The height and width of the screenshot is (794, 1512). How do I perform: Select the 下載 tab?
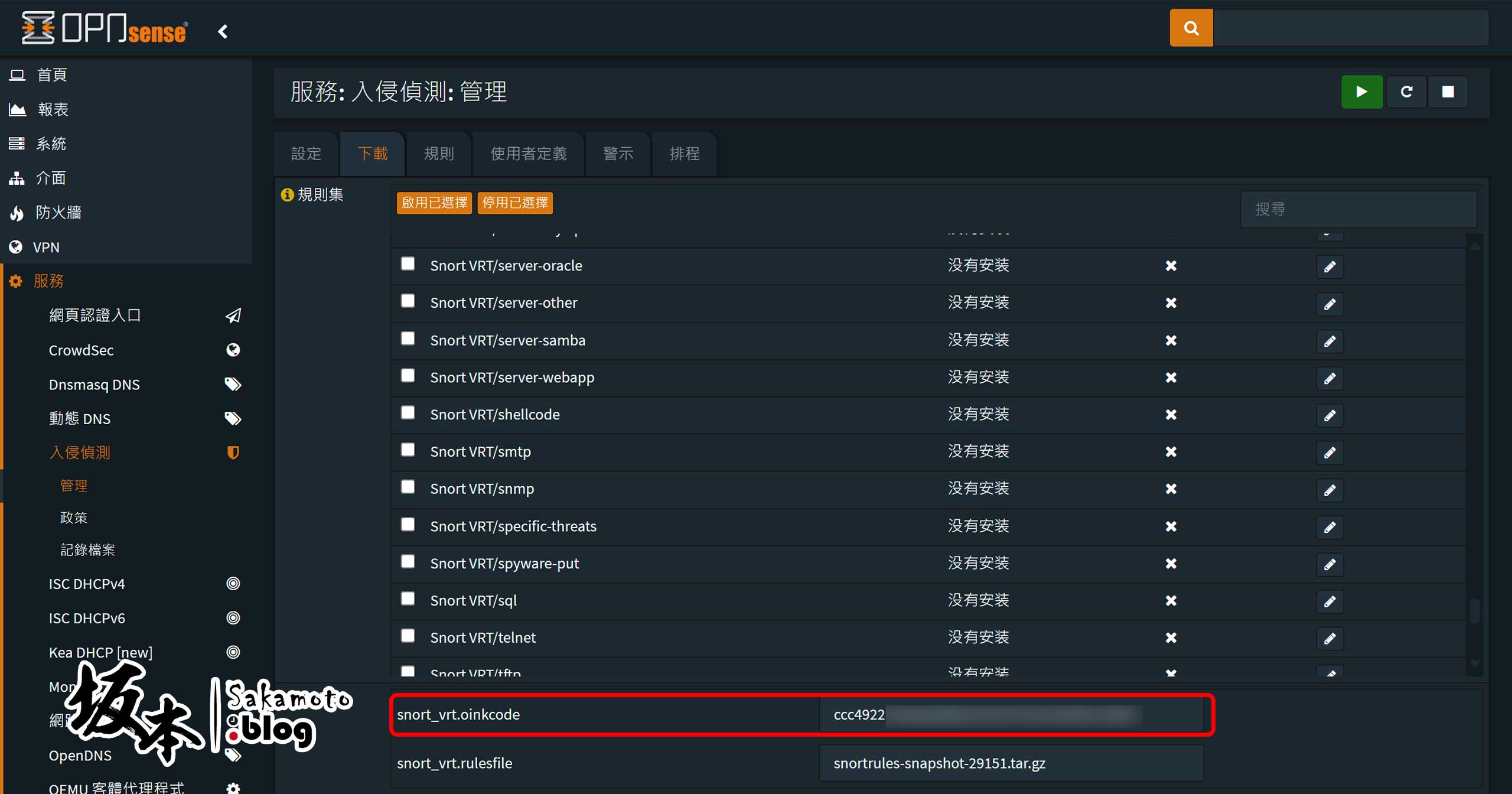[x=373, y=154]
